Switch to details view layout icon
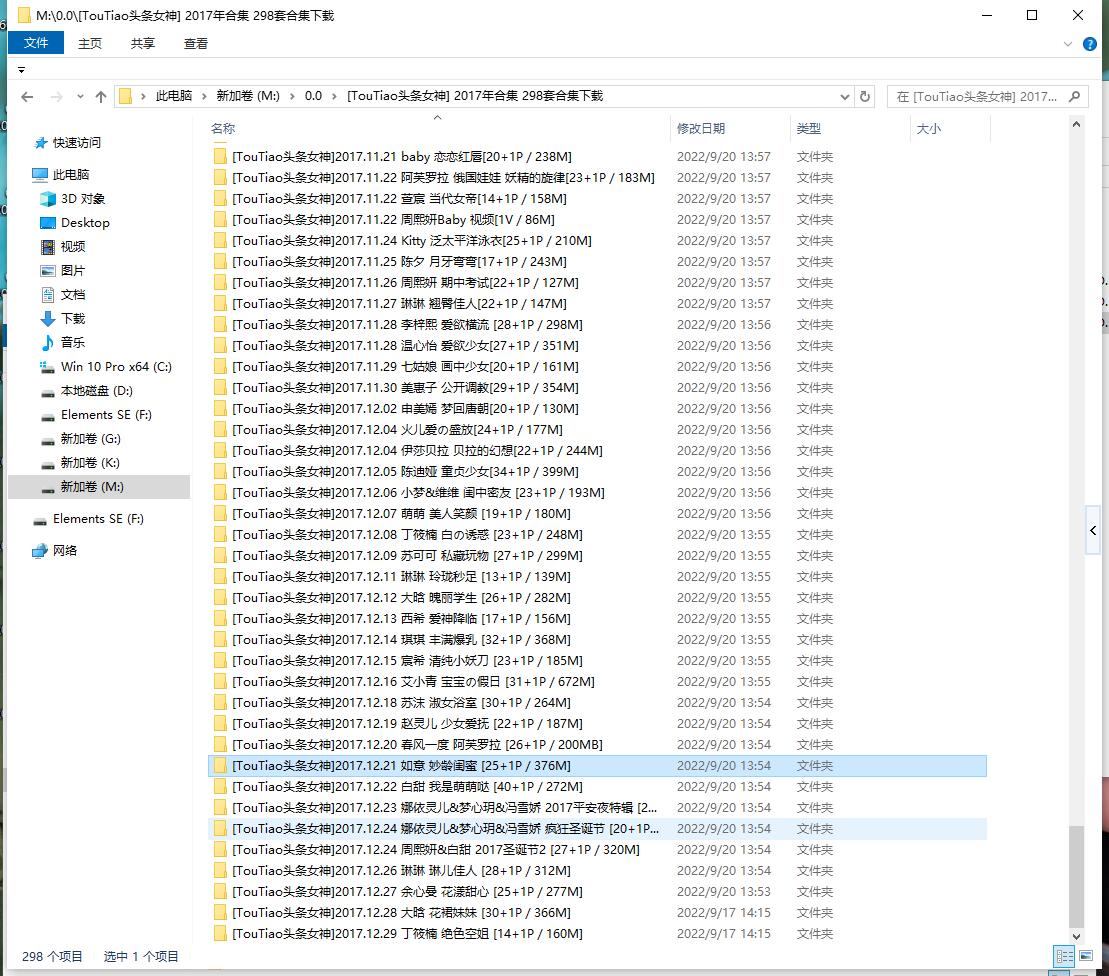Screen dimensions: 1109x976 [x=1064, y=957]
